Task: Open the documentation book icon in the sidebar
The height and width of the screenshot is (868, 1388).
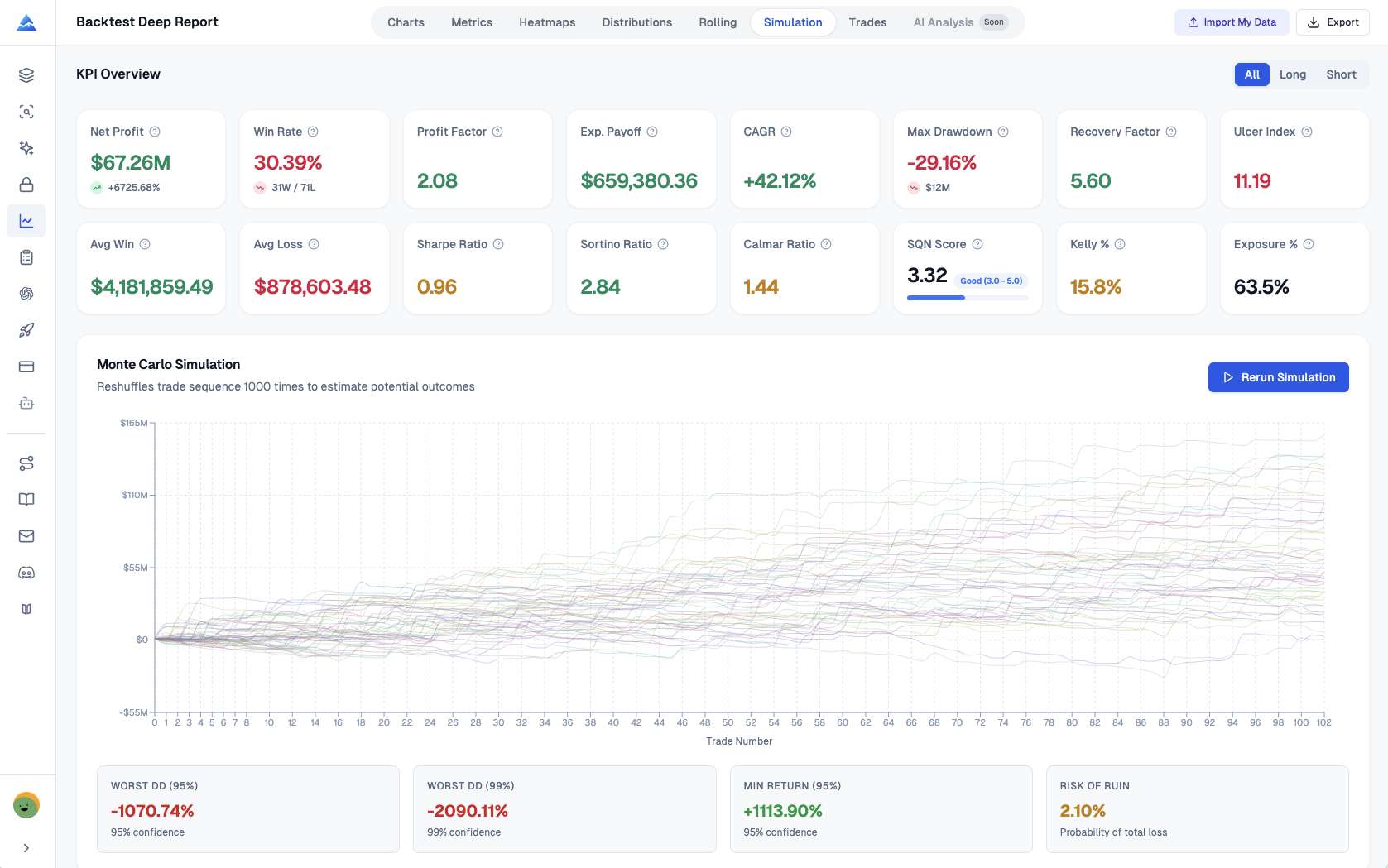Action: click(x=26, y=499)
